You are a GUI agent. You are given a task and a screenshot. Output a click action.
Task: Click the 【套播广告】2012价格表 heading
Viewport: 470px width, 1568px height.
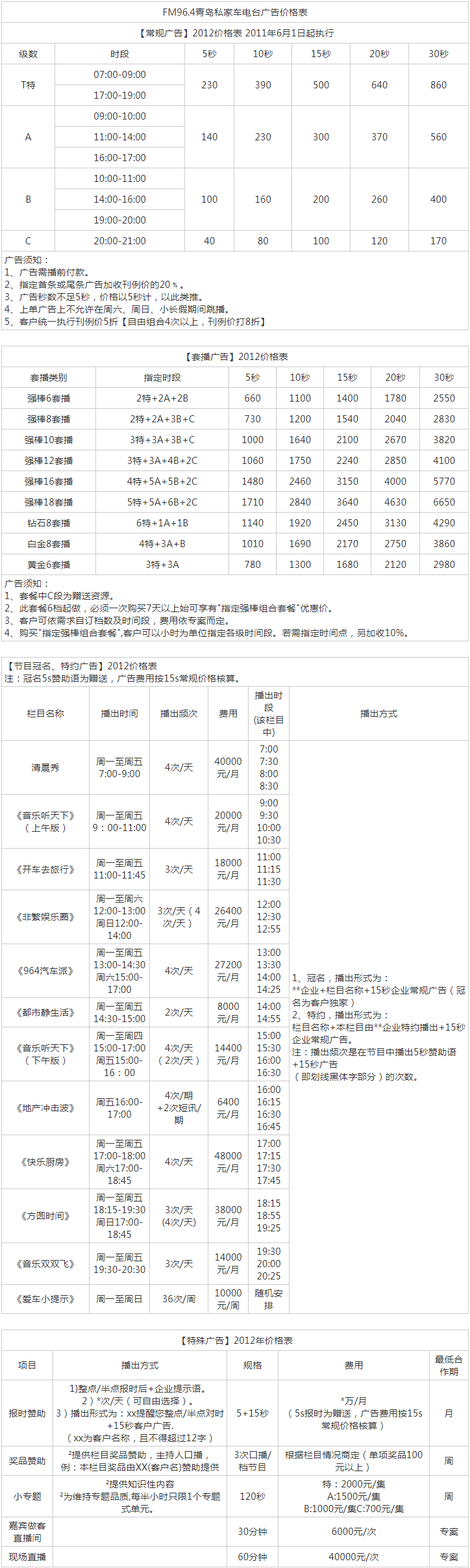click(235, 357)
